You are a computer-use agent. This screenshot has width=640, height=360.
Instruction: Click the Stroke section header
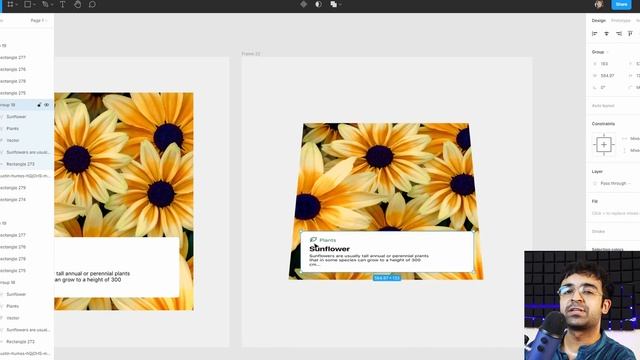[x=598, y=231]
